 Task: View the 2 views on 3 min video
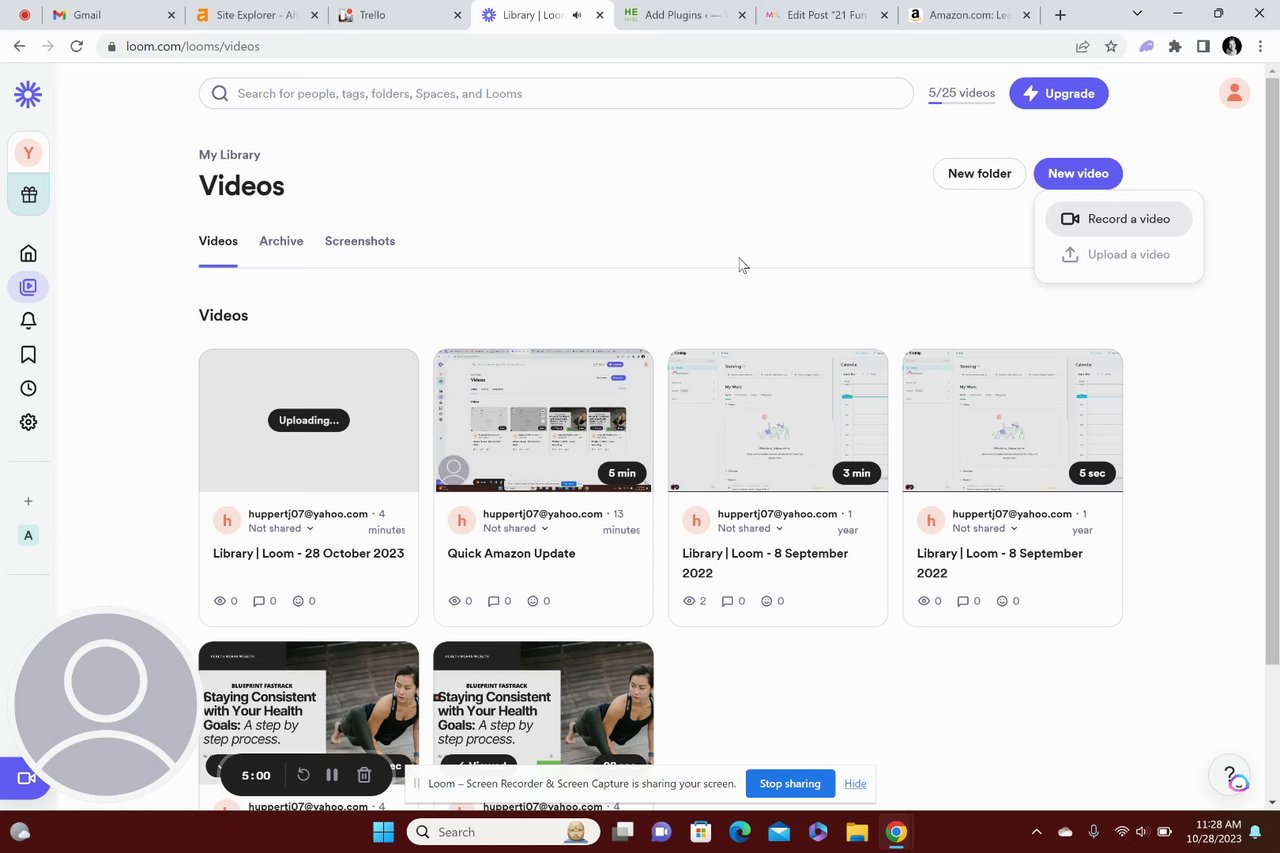(695, 601)
